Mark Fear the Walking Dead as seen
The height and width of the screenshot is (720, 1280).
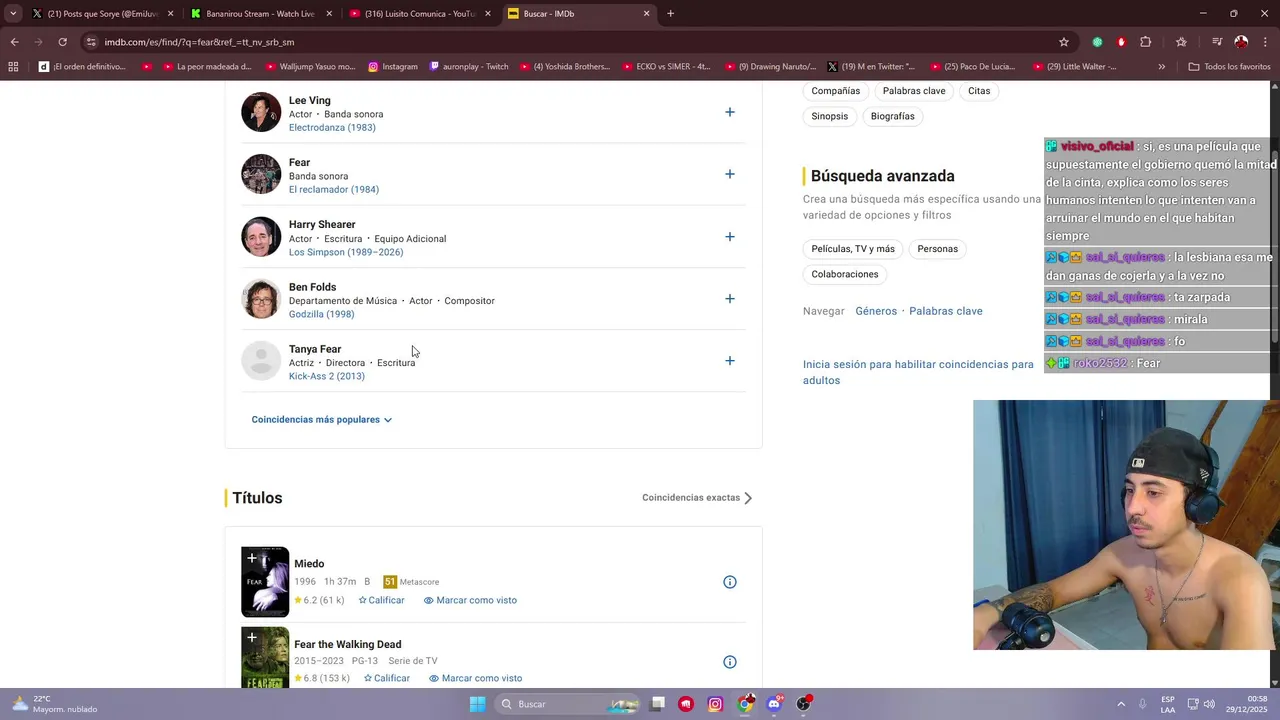[475, 678]
